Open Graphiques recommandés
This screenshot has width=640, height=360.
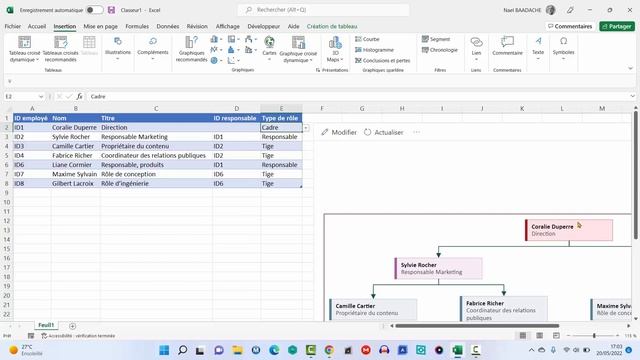coord(191,49)
